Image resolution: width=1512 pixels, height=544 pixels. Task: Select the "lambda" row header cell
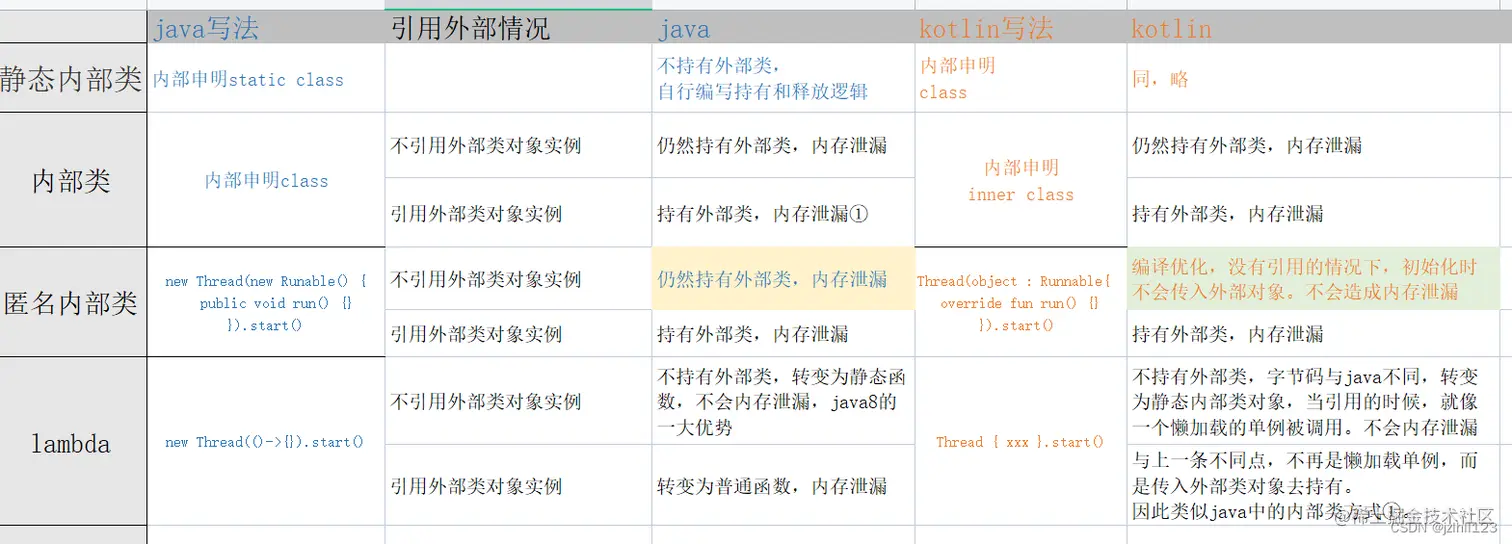point(73,441)
